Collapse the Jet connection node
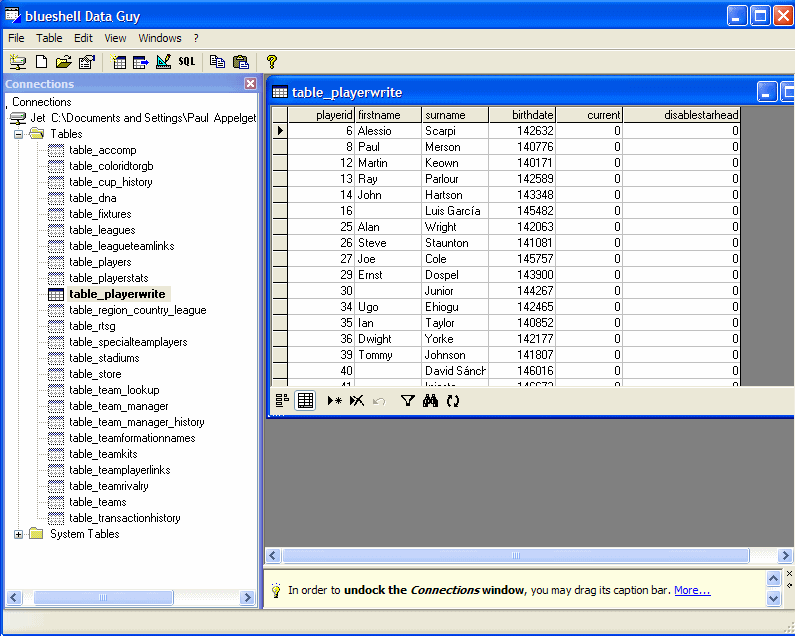 tap(17, 118)
